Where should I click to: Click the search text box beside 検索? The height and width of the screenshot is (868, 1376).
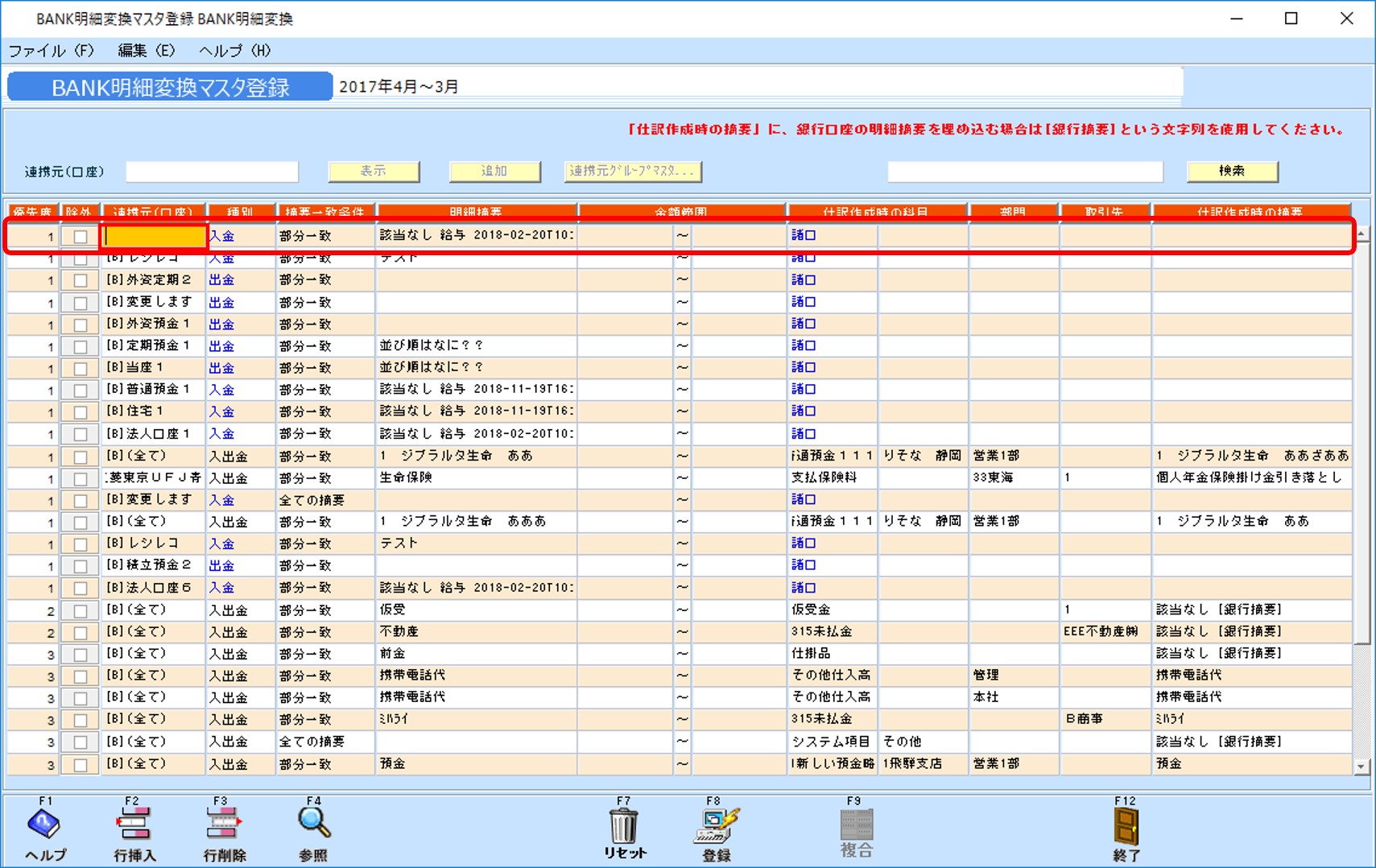click(x=1023, y=171)
